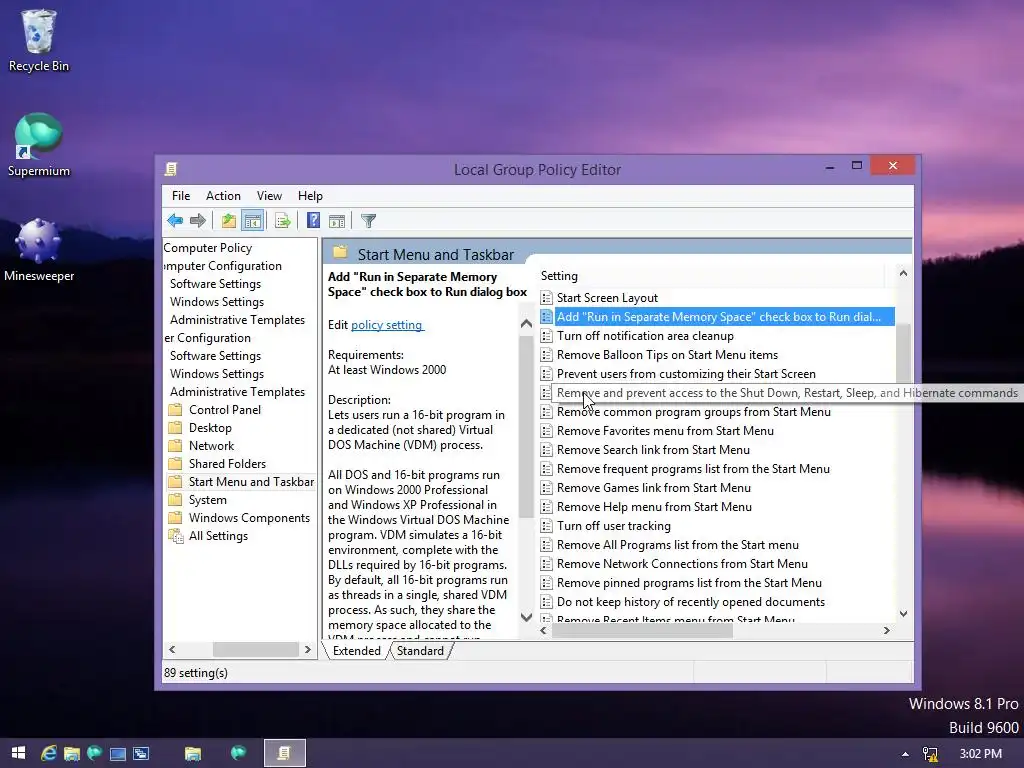The height and width of the screenshot is (768, 1024).
Task: Select the System folder in the tree
Action: click(x=208, y=500)
